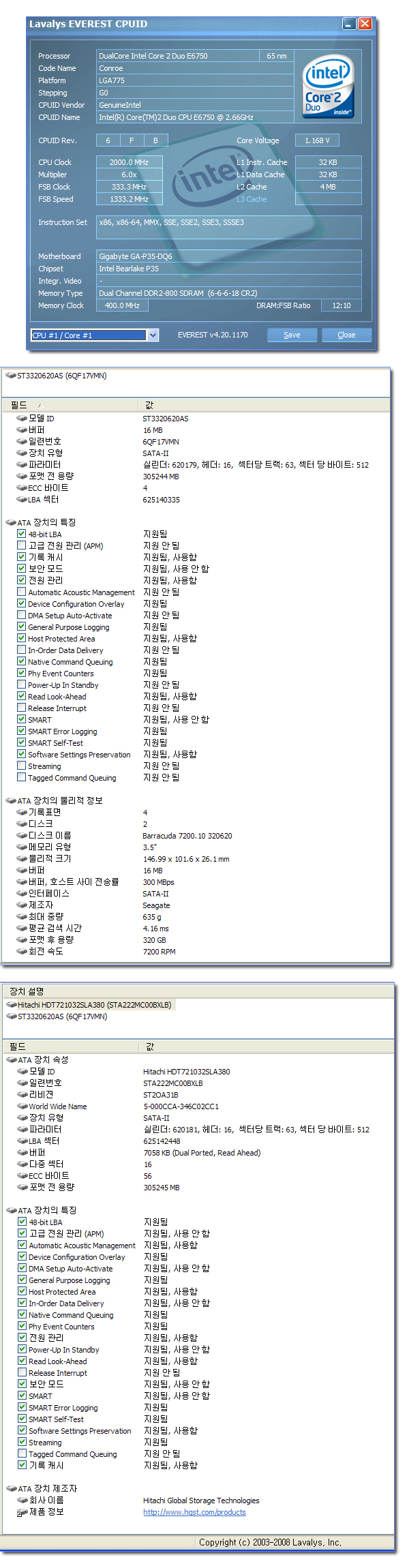Click the EVEREST v4.20.1170 version label

(213, 335)
